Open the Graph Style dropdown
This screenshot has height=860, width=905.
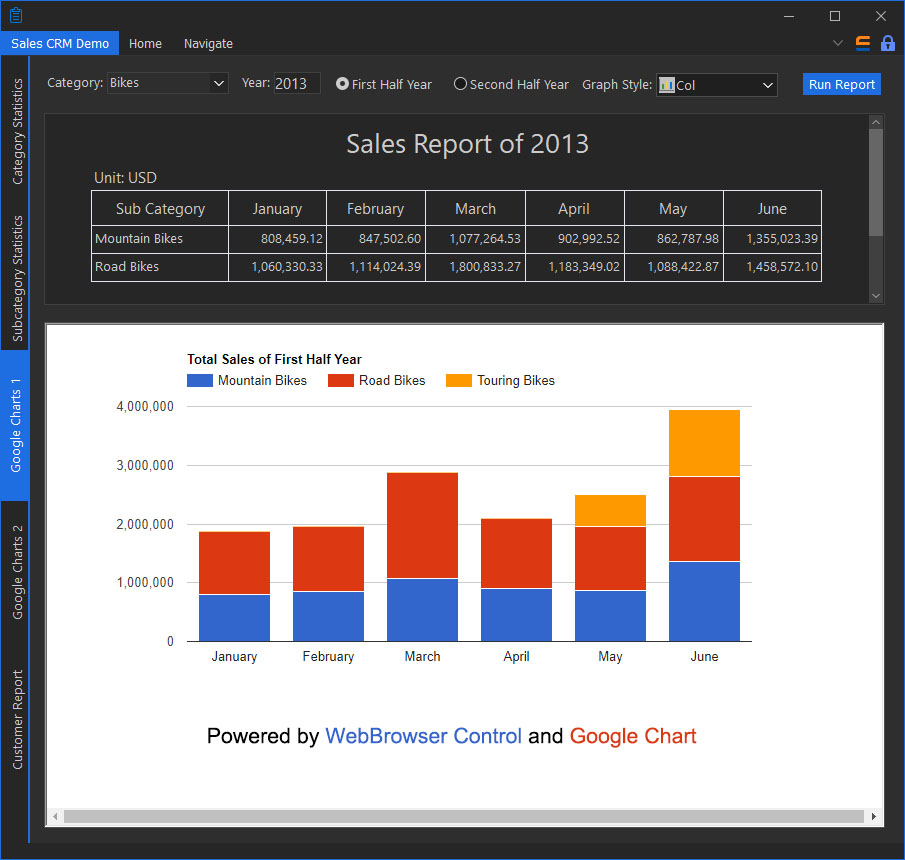(x=770, y=85)
